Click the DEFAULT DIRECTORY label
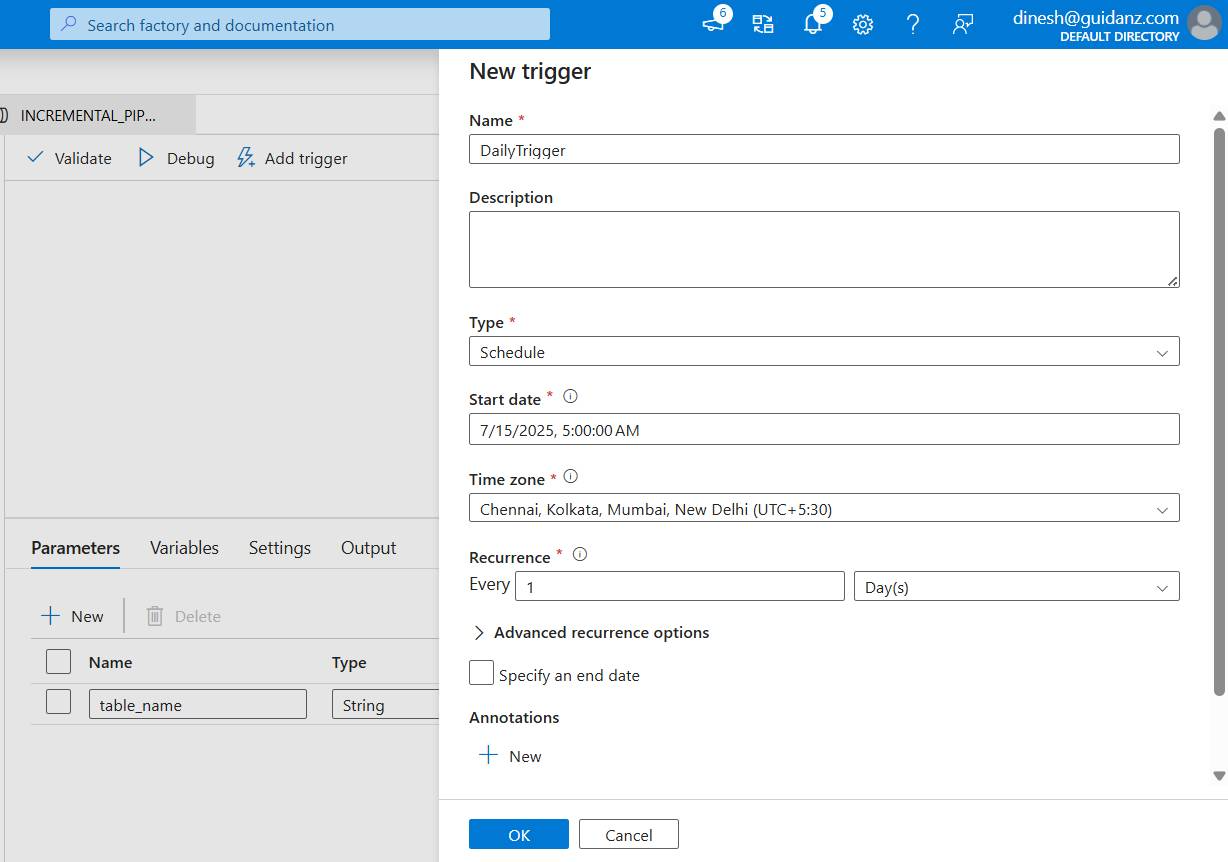The image size is (1228, 862). (1120, 36)
